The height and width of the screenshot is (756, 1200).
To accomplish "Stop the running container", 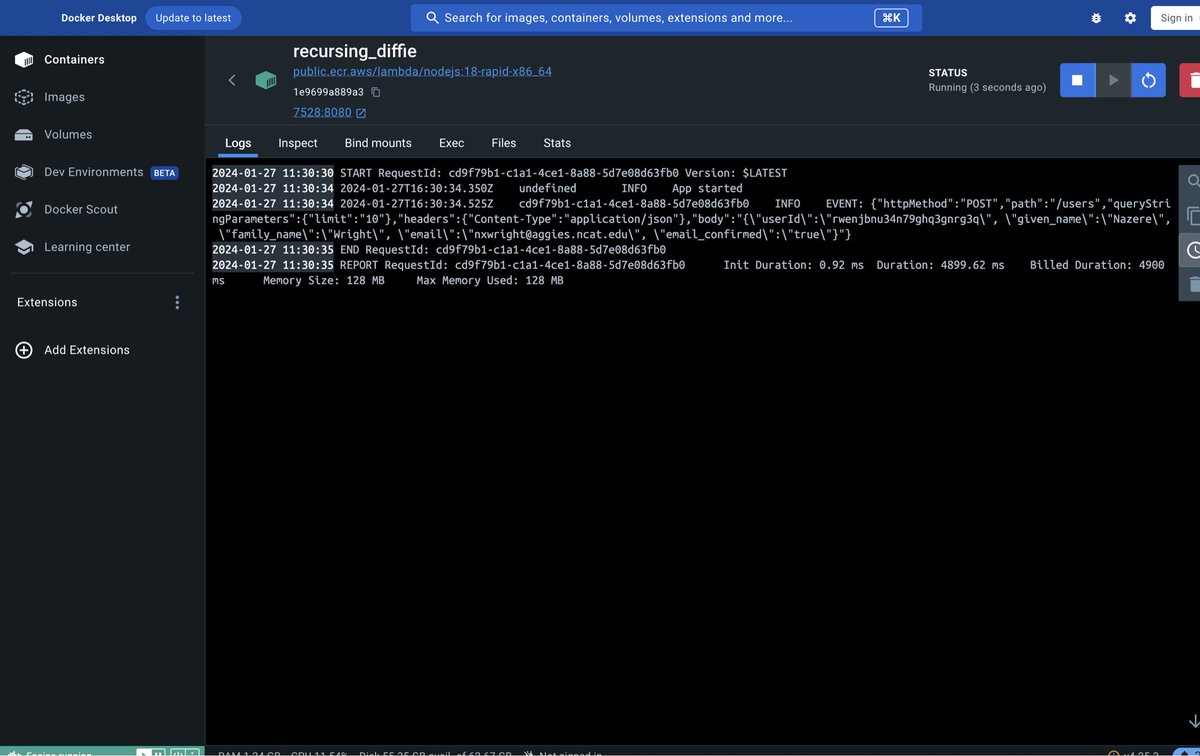I will [1077, 80].
